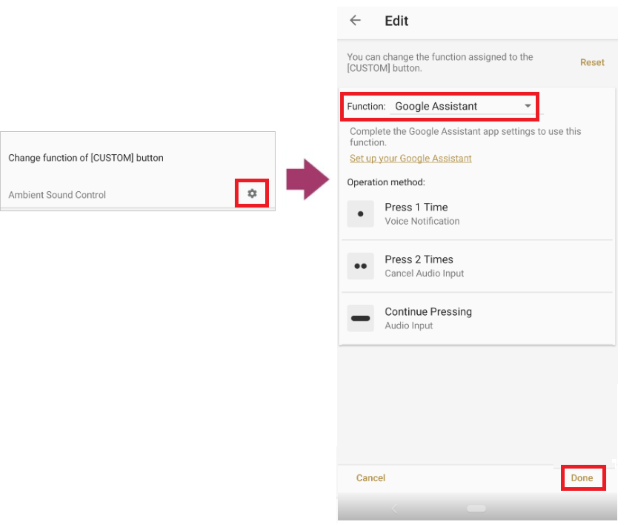Screen dimensions: 624x525
Task: Select the Continue Pressing label
Action: pyautogui.click(x=428, y=311)
